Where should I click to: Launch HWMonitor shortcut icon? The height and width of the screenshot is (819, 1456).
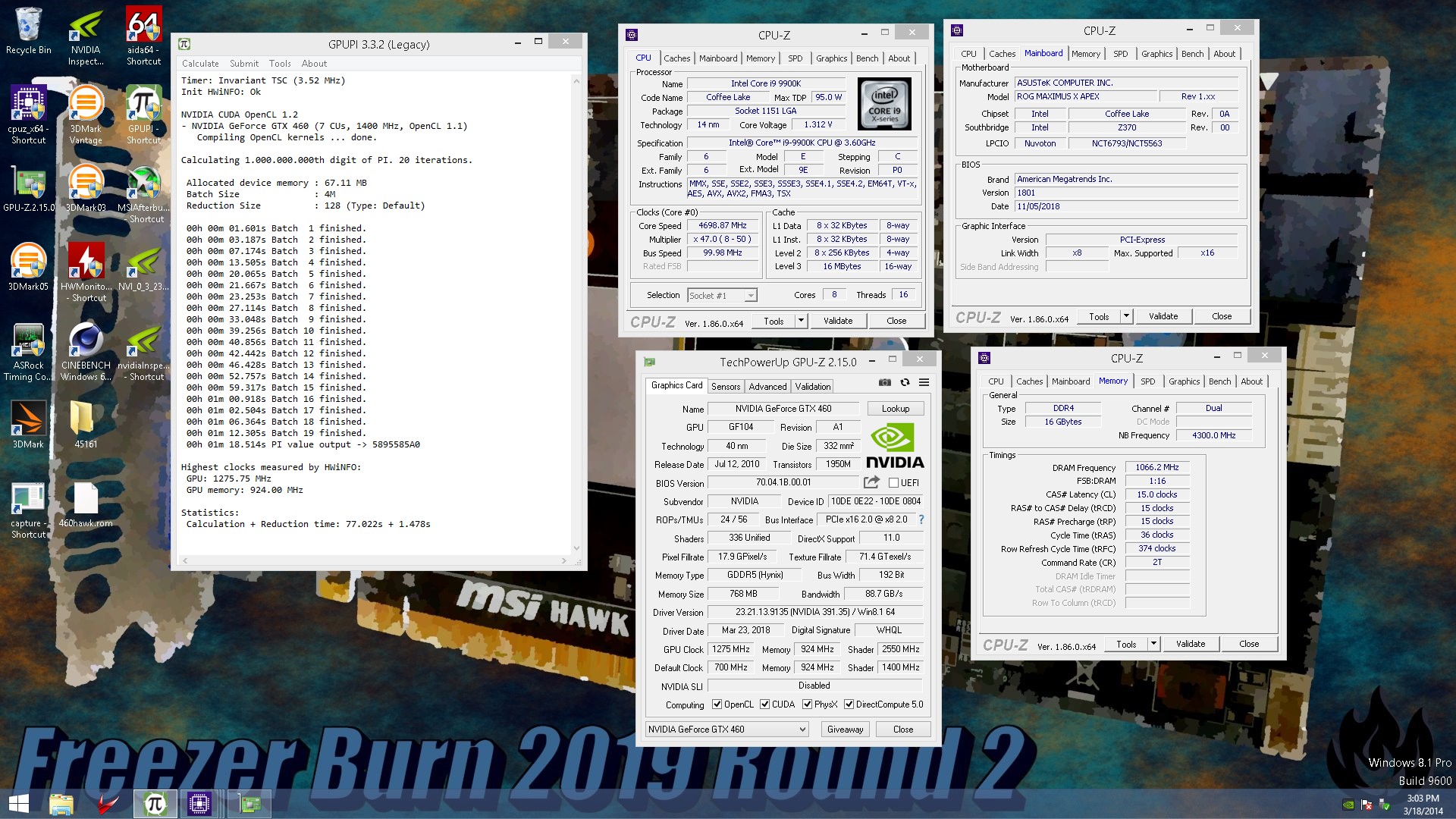(x=86, y=272)
